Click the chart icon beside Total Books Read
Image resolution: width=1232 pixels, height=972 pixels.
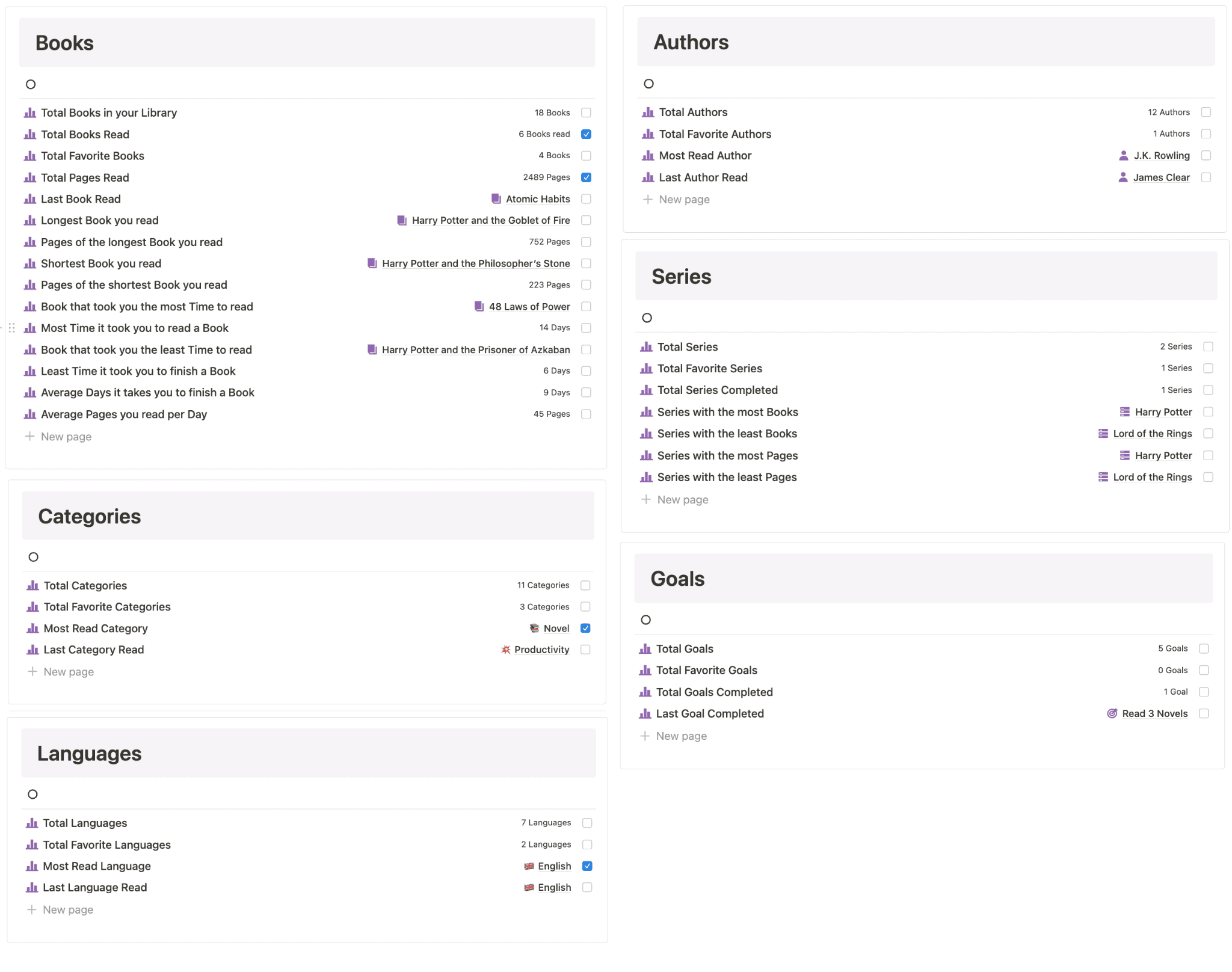[x=29, y=134]
